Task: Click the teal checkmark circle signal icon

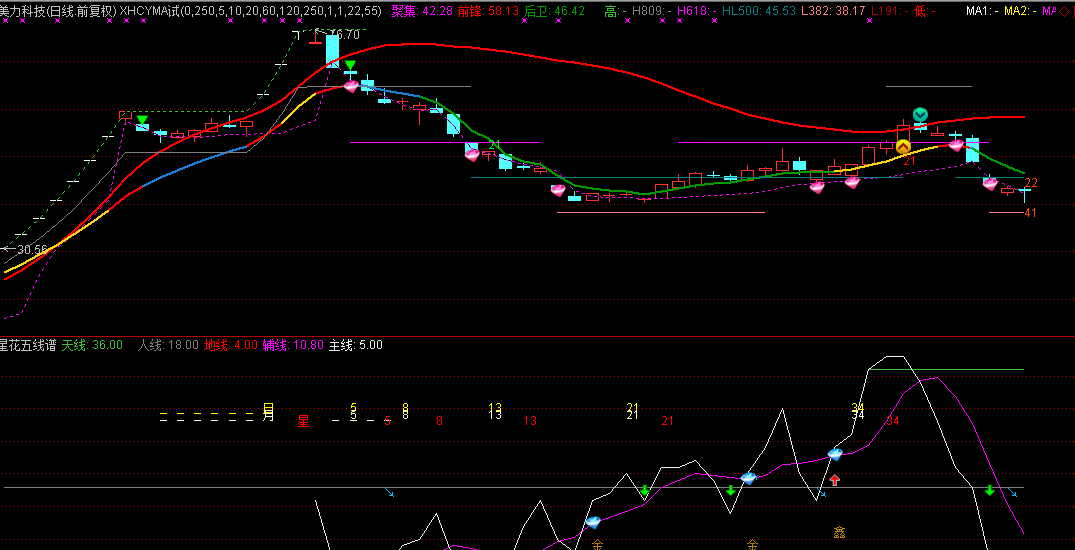Action: click(x=920, y=115)
